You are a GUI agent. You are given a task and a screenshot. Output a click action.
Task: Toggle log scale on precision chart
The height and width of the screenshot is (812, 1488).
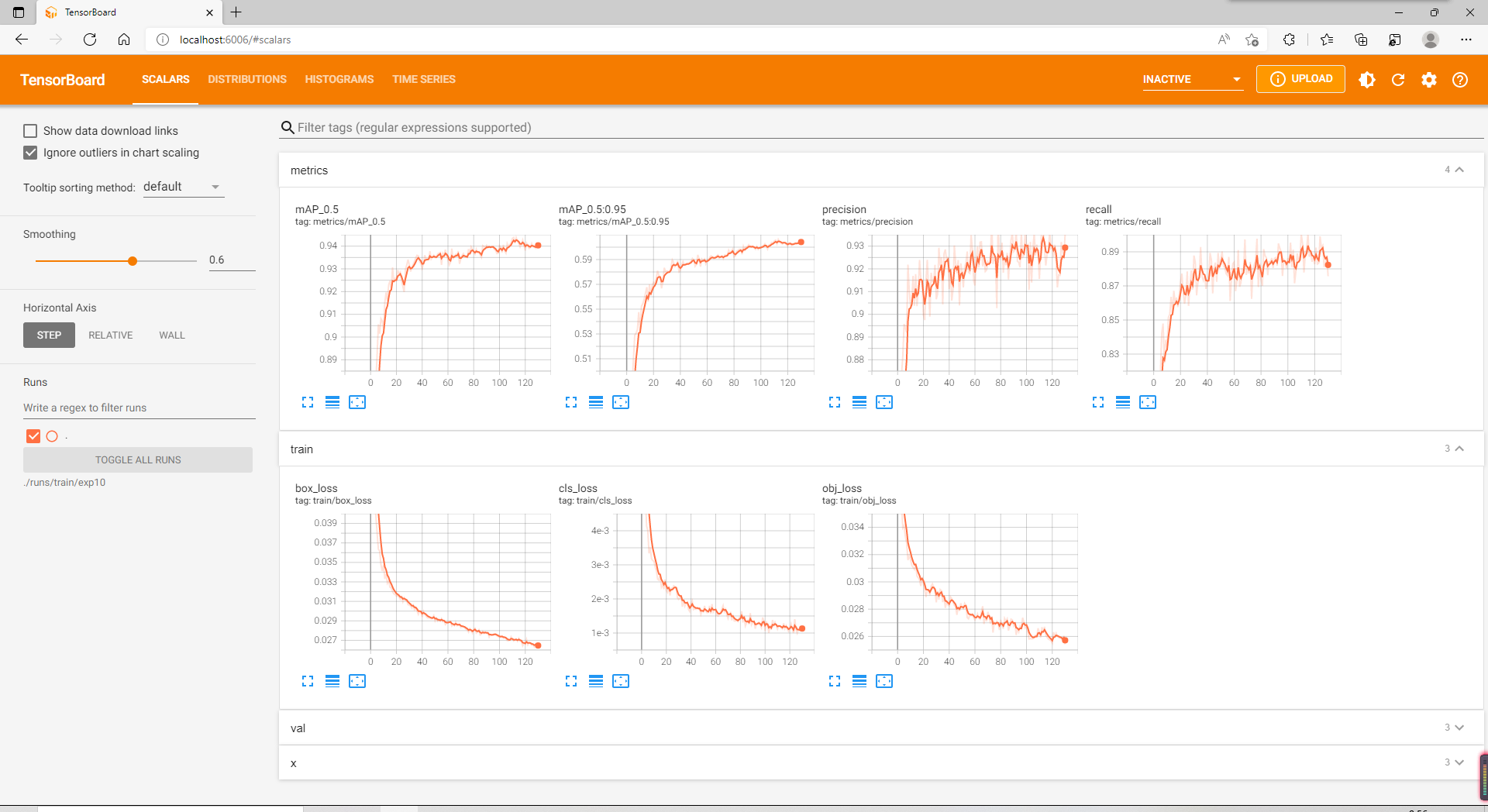859,402
